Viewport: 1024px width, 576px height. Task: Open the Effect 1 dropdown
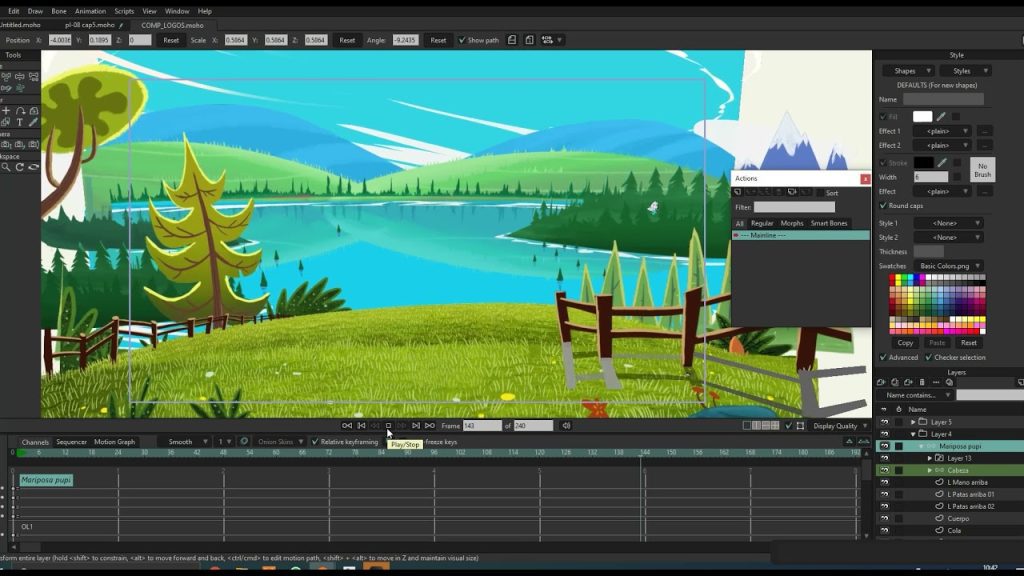point(942,131)
